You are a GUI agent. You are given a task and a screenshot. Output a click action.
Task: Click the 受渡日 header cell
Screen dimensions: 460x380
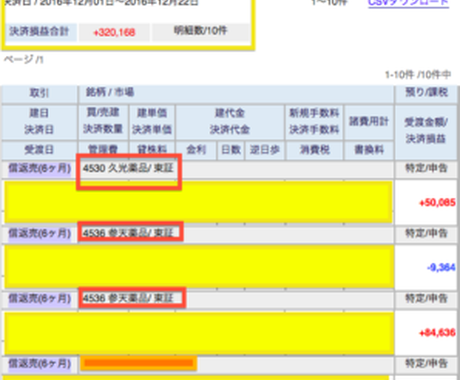click(x=39, y=150)
